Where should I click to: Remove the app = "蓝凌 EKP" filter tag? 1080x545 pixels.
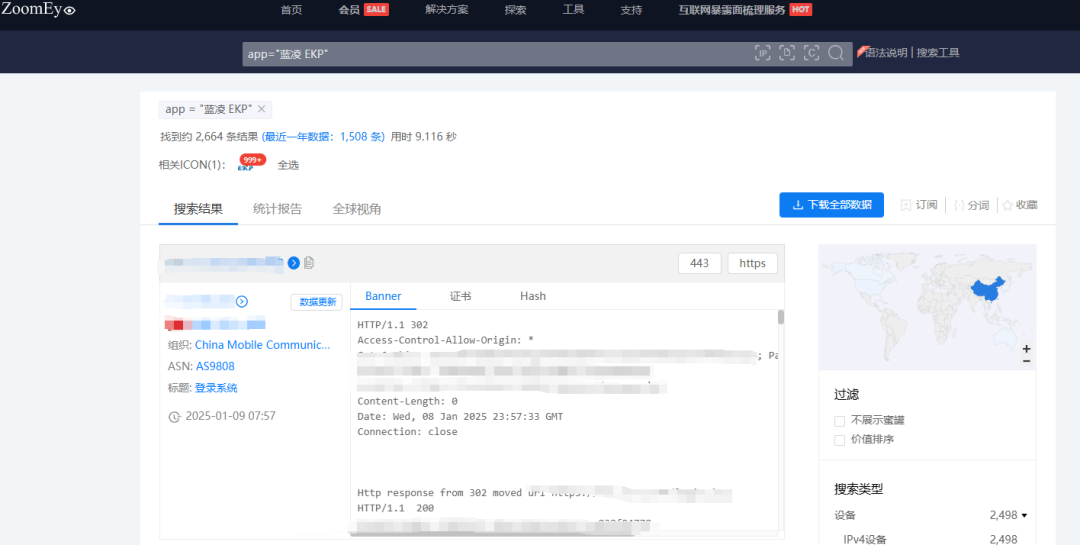point(262,109)
